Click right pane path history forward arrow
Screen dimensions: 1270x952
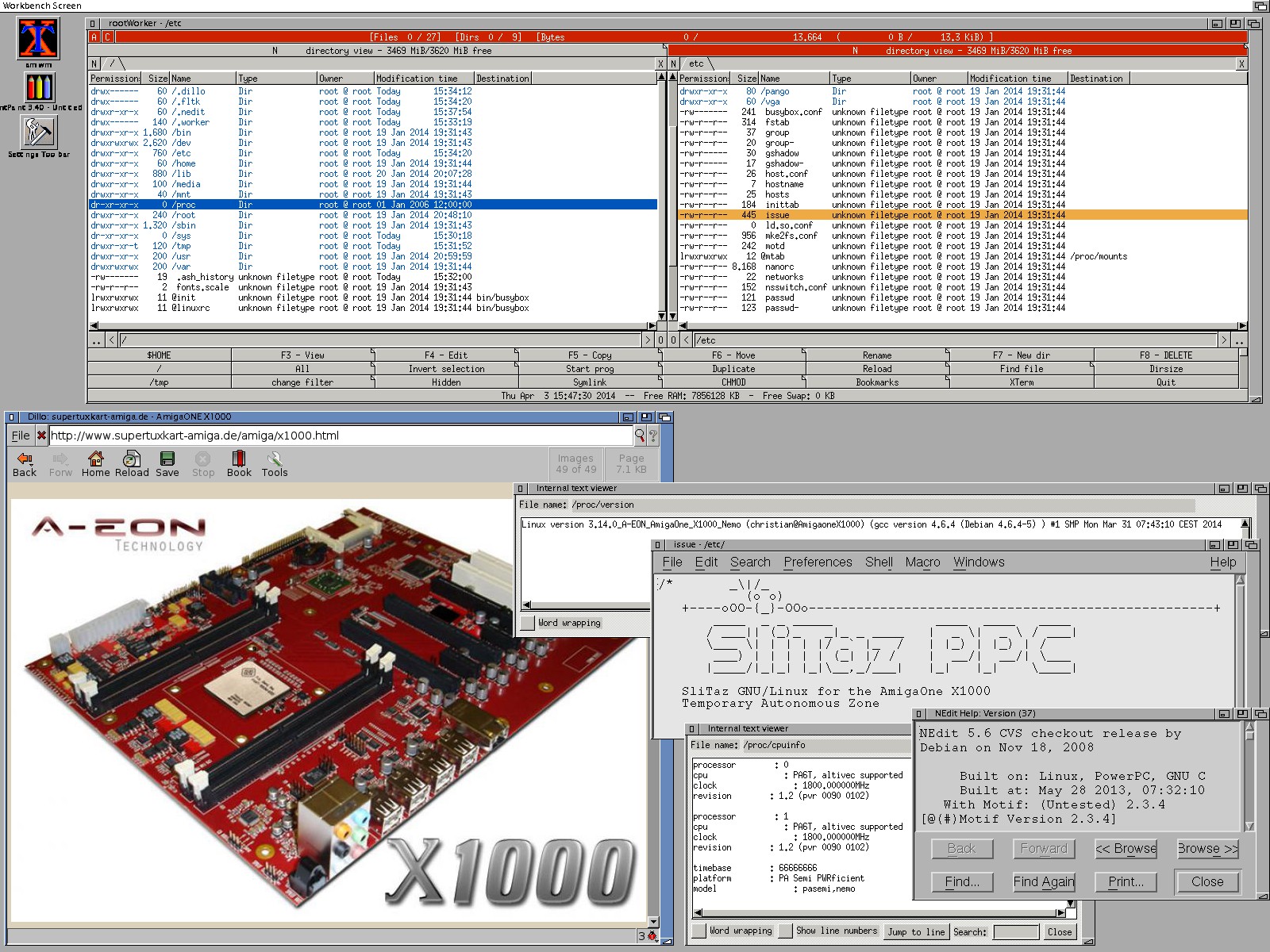pyautogui.click(x=1223, y=340)
